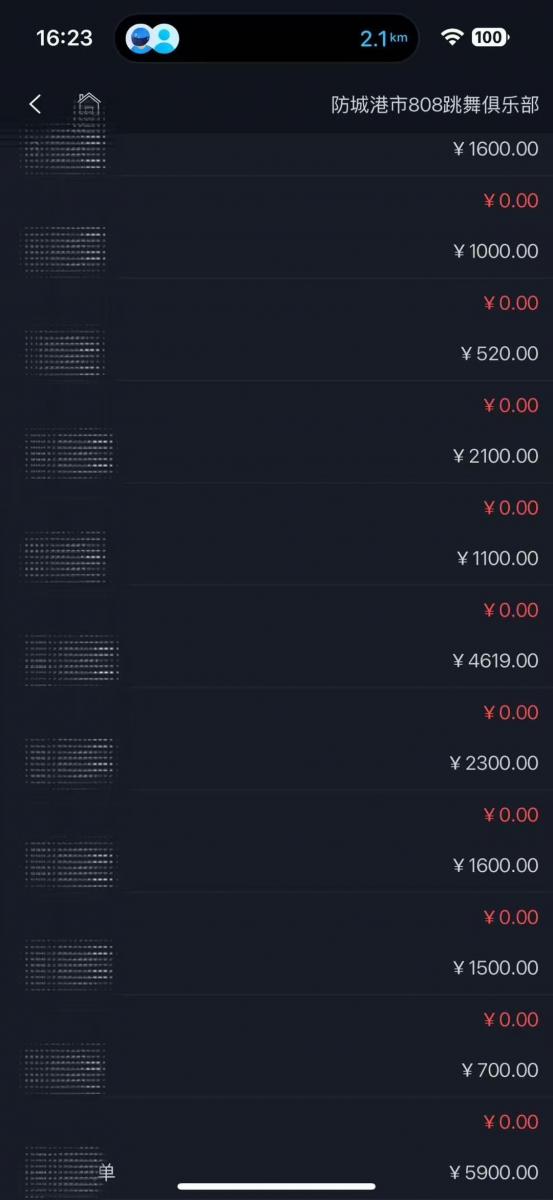The image size is (553, 1200).
Task: Open the avatar icons in Dynamic Island
Action: click(153, 39)
